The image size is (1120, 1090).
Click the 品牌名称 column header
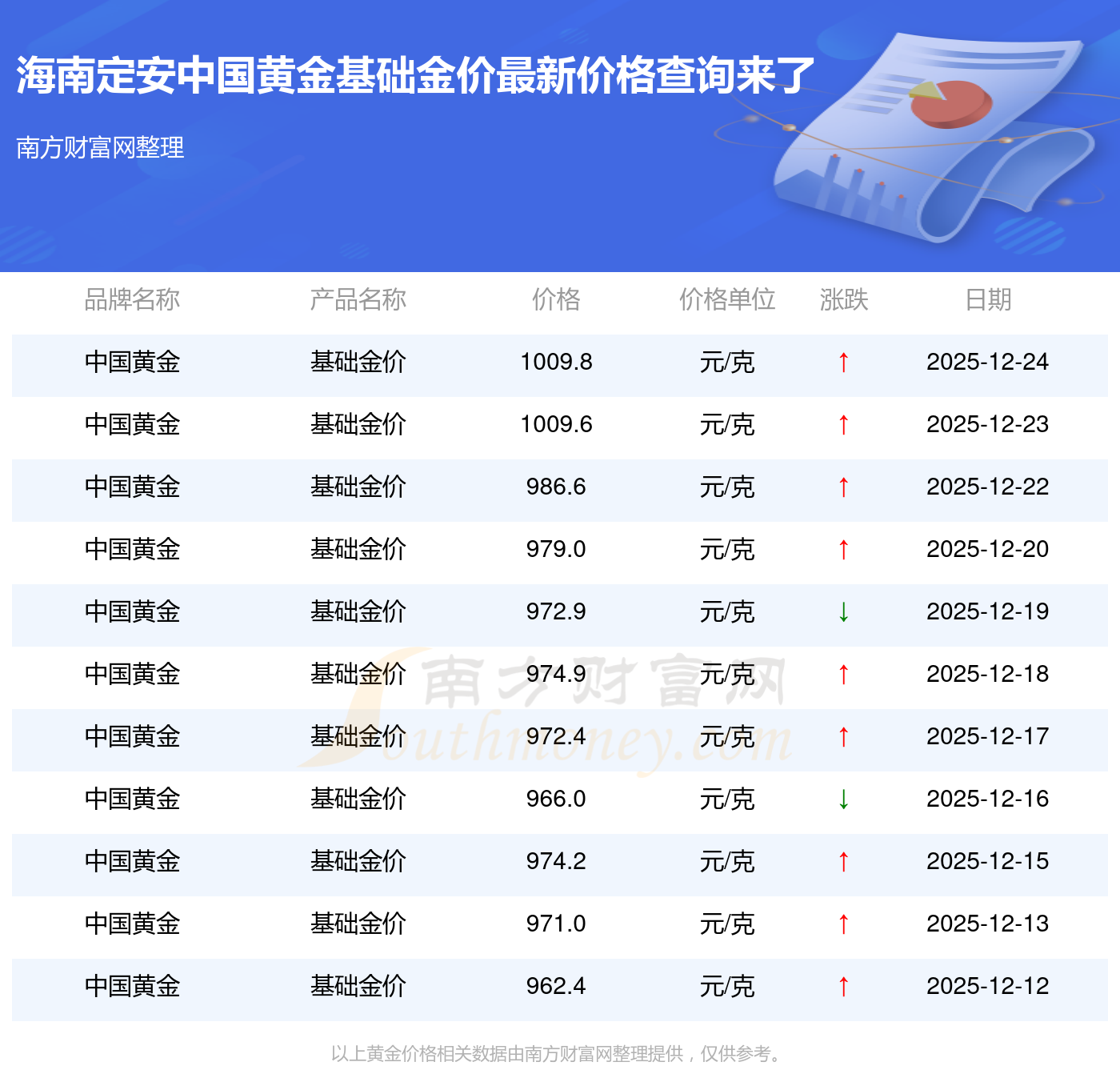132,299
